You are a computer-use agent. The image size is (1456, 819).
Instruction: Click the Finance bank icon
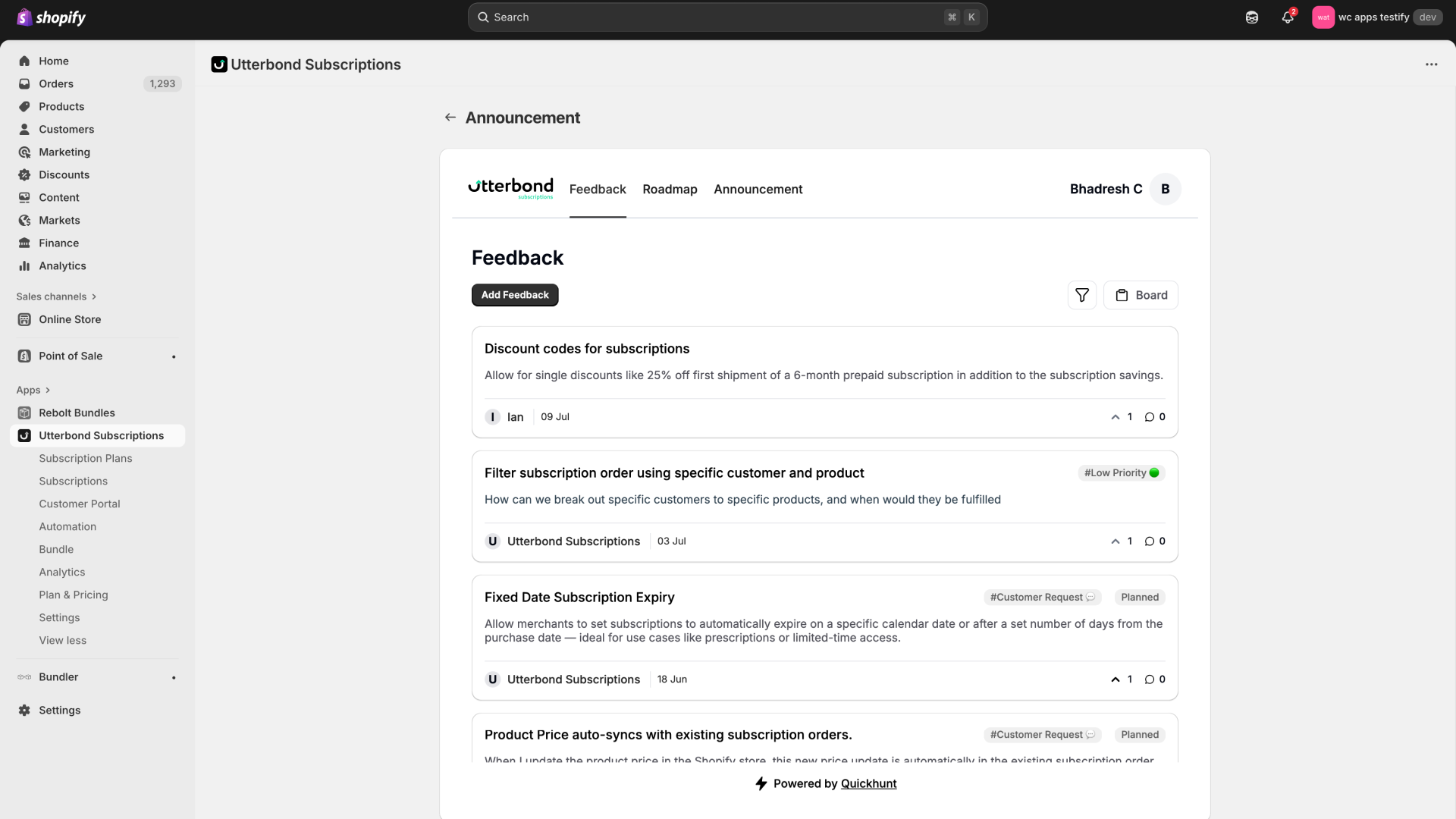pyautogui.click(x=24, y=243)
